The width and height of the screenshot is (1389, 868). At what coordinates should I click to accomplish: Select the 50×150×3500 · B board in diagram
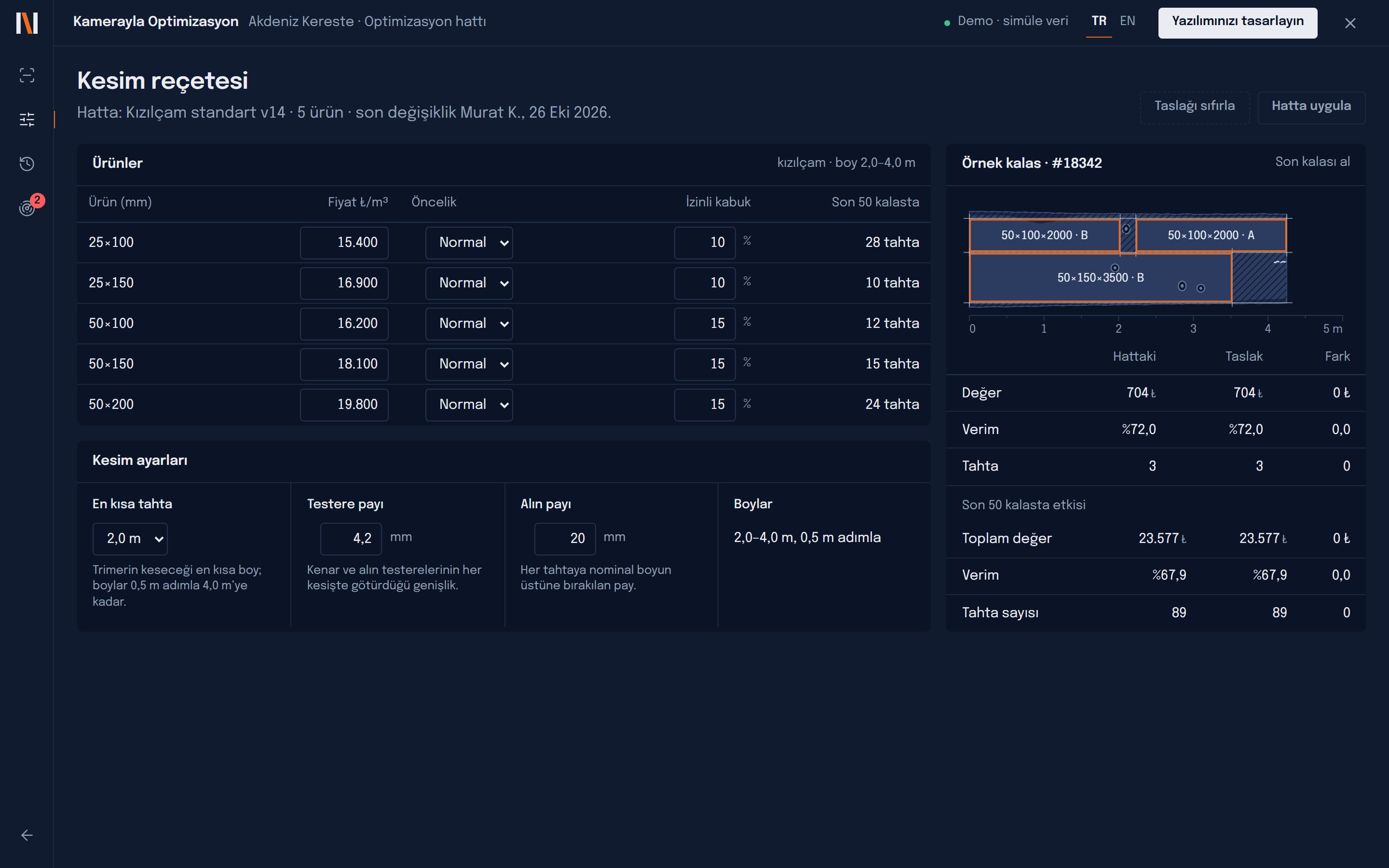coord(1100,278)
